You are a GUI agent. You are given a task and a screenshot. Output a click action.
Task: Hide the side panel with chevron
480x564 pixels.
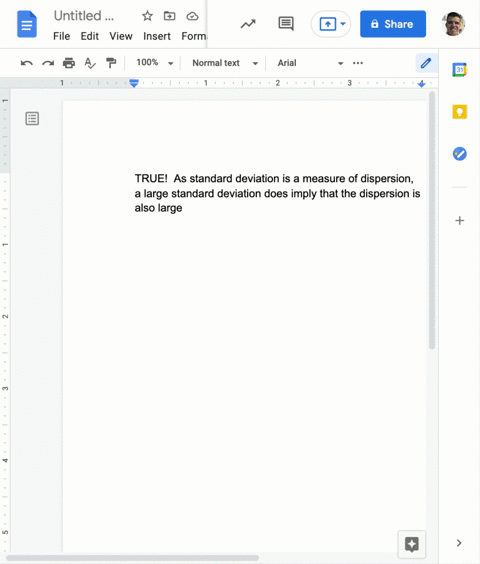459,543
